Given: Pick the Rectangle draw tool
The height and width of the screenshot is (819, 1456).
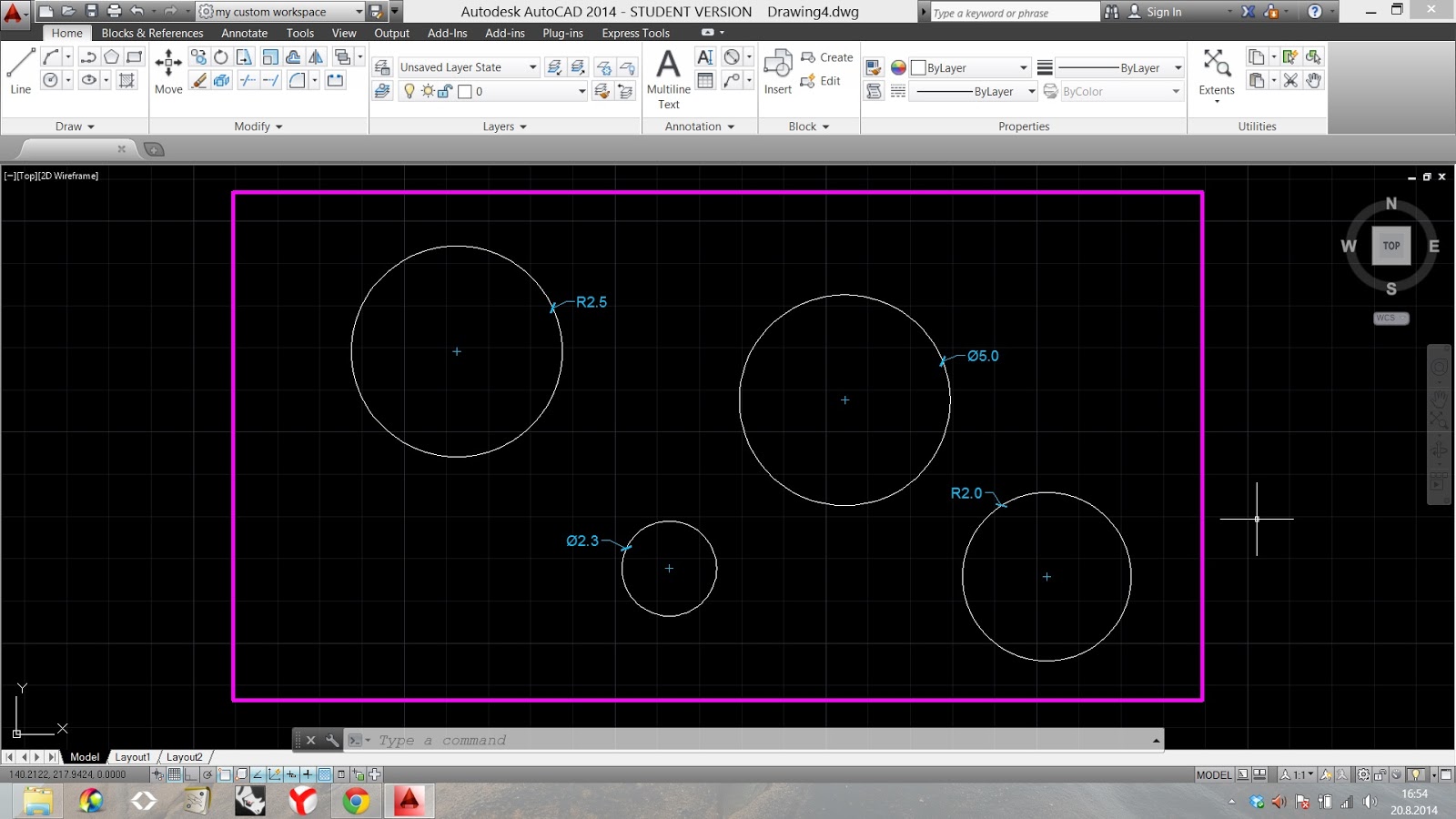Looking at the screenshot, I should (134, 56).
